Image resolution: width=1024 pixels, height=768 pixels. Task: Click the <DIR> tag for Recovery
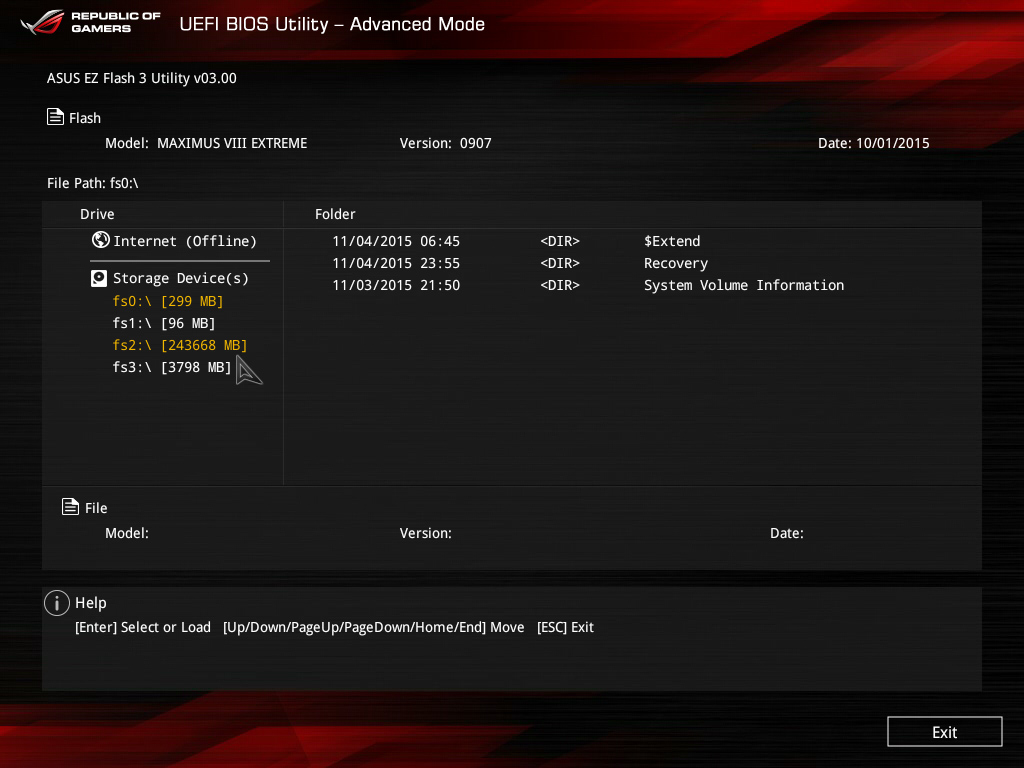pos(560,263)
